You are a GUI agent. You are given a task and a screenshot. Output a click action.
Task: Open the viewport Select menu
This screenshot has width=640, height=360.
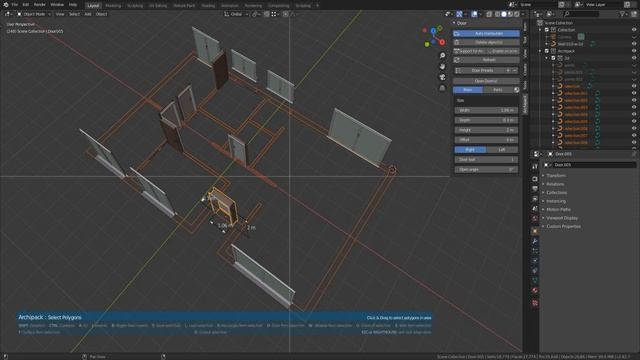click(x=74, y=14)
